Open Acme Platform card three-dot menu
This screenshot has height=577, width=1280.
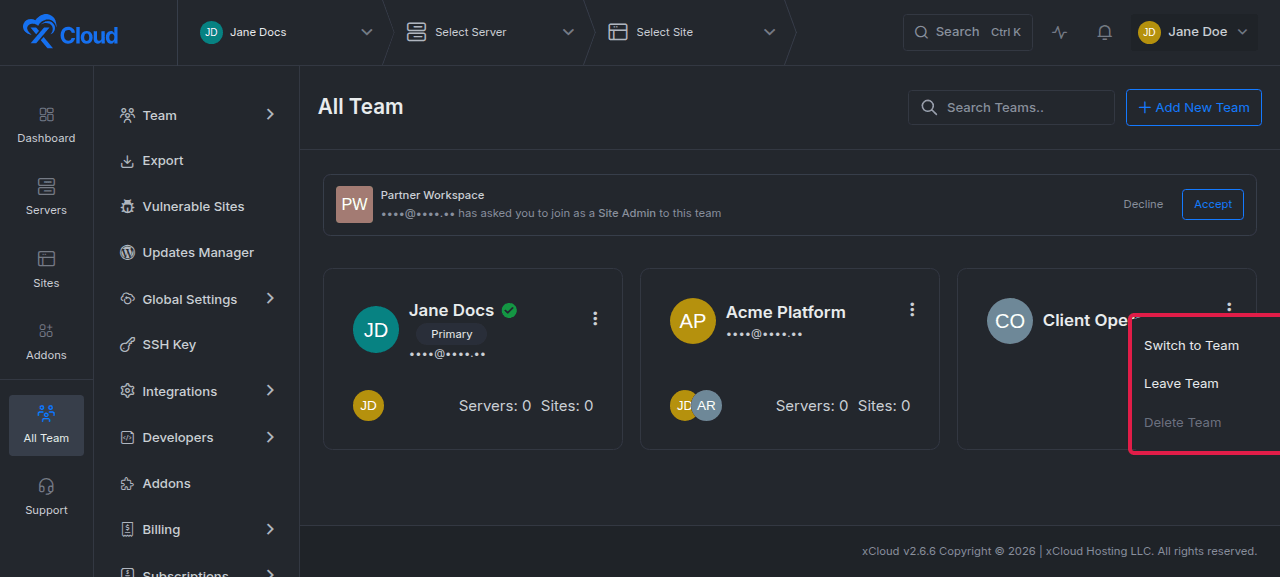coord(912,310)
